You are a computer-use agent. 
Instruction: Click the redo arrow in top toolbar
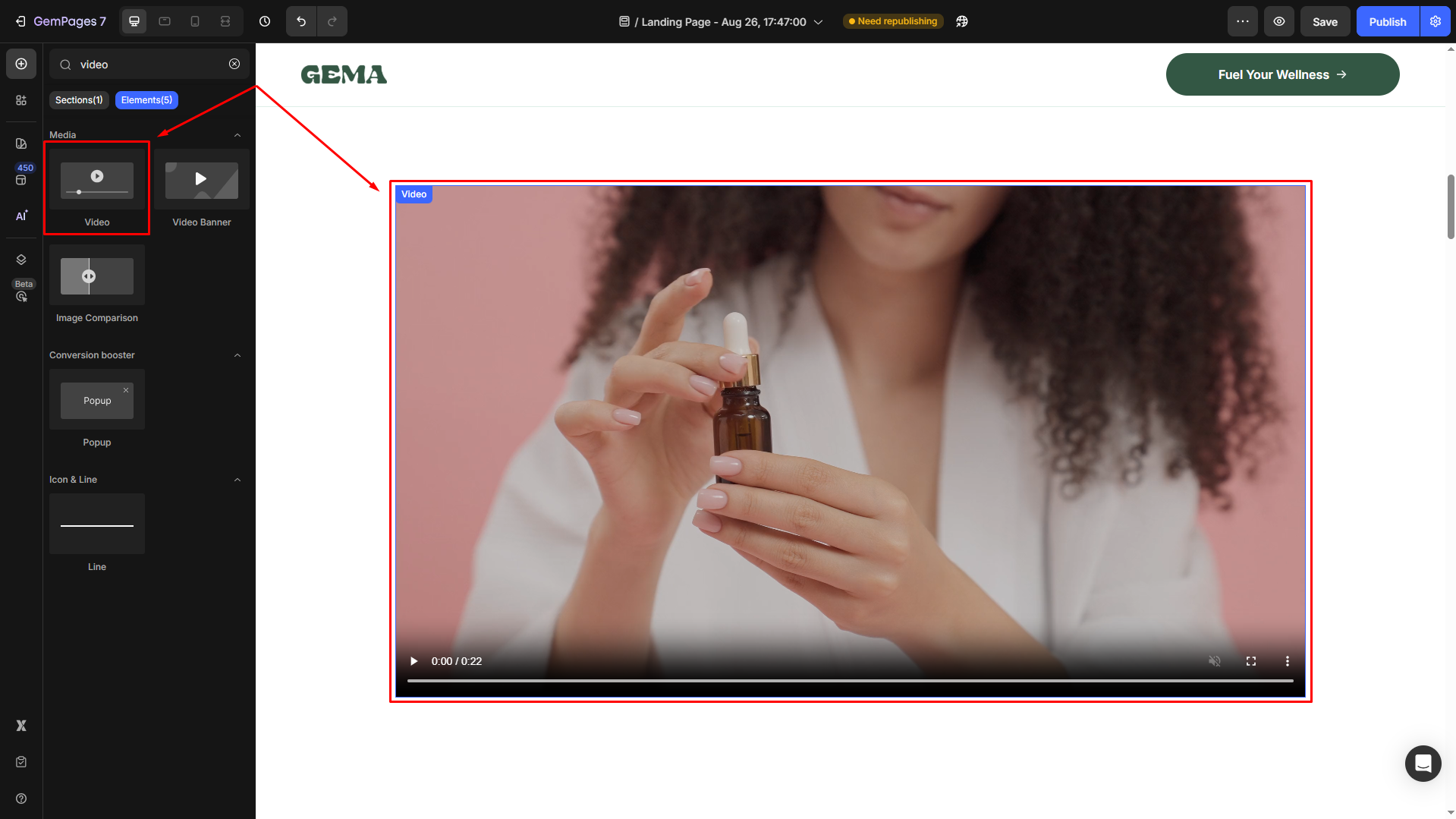coord(332,21)
